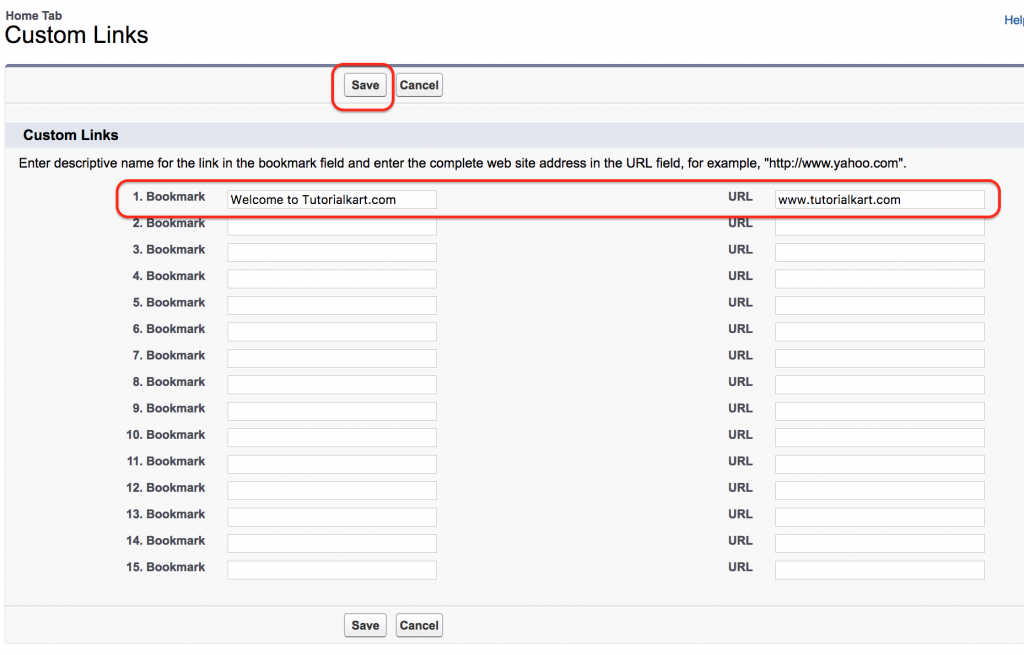The width and height of the screenshot is (1024, 655).
Task: Select the 3. Bookmark input field
Action: [x=332, y=252]
